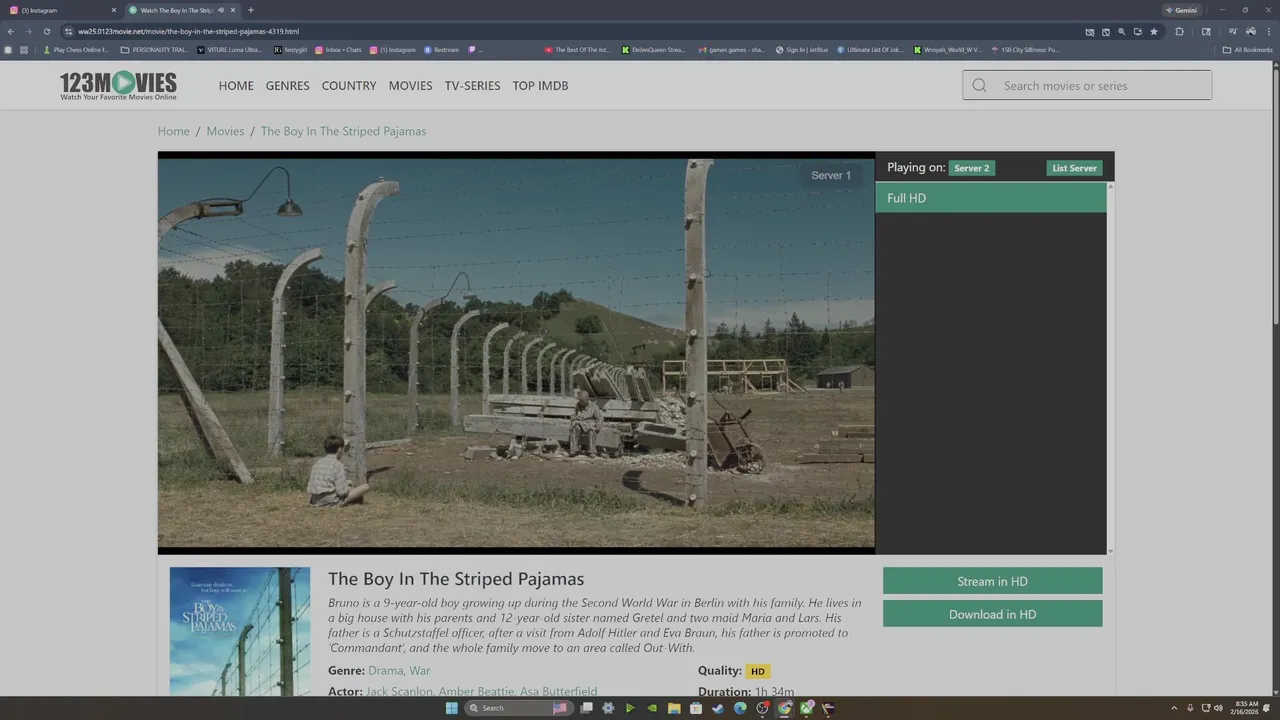Open Task View on taskbar
The height and width of the screenshot is (720, 1280).
(586, 708)
